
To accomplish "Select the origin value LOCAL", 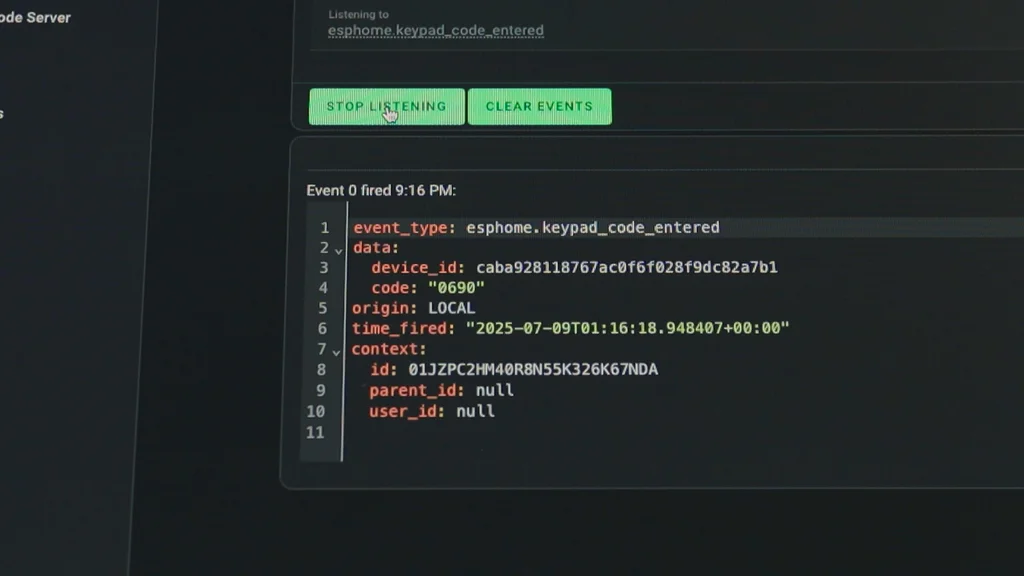I will (451, 308).
